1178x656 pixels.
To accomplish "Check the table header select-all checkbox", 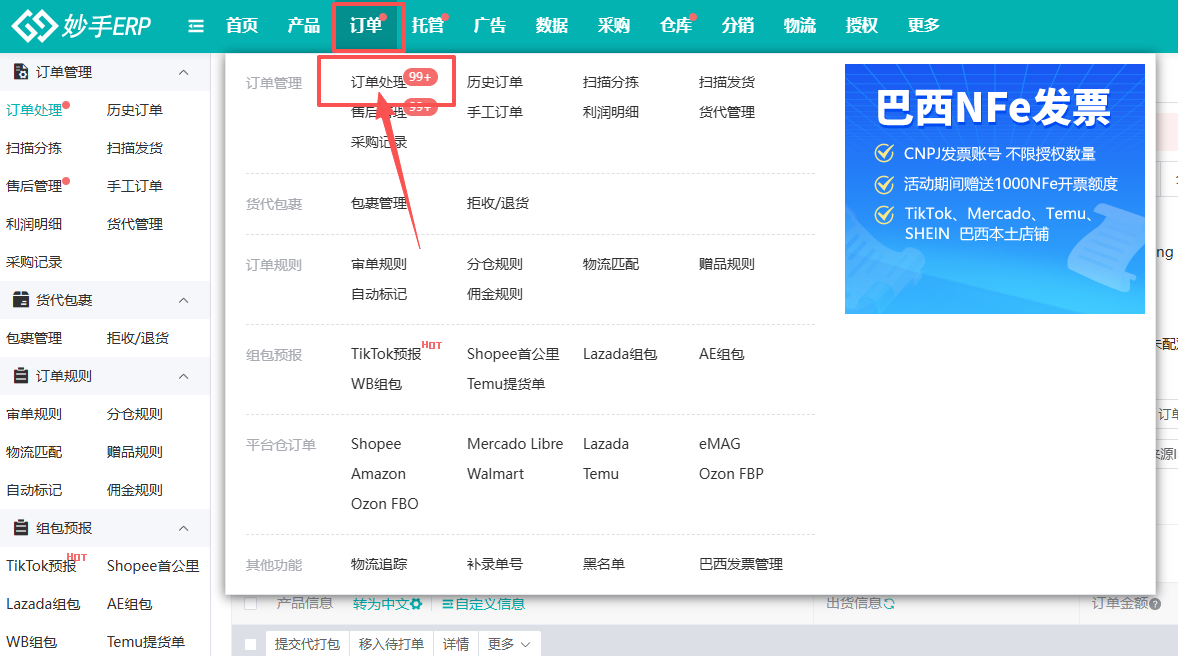I will (251, 603).
